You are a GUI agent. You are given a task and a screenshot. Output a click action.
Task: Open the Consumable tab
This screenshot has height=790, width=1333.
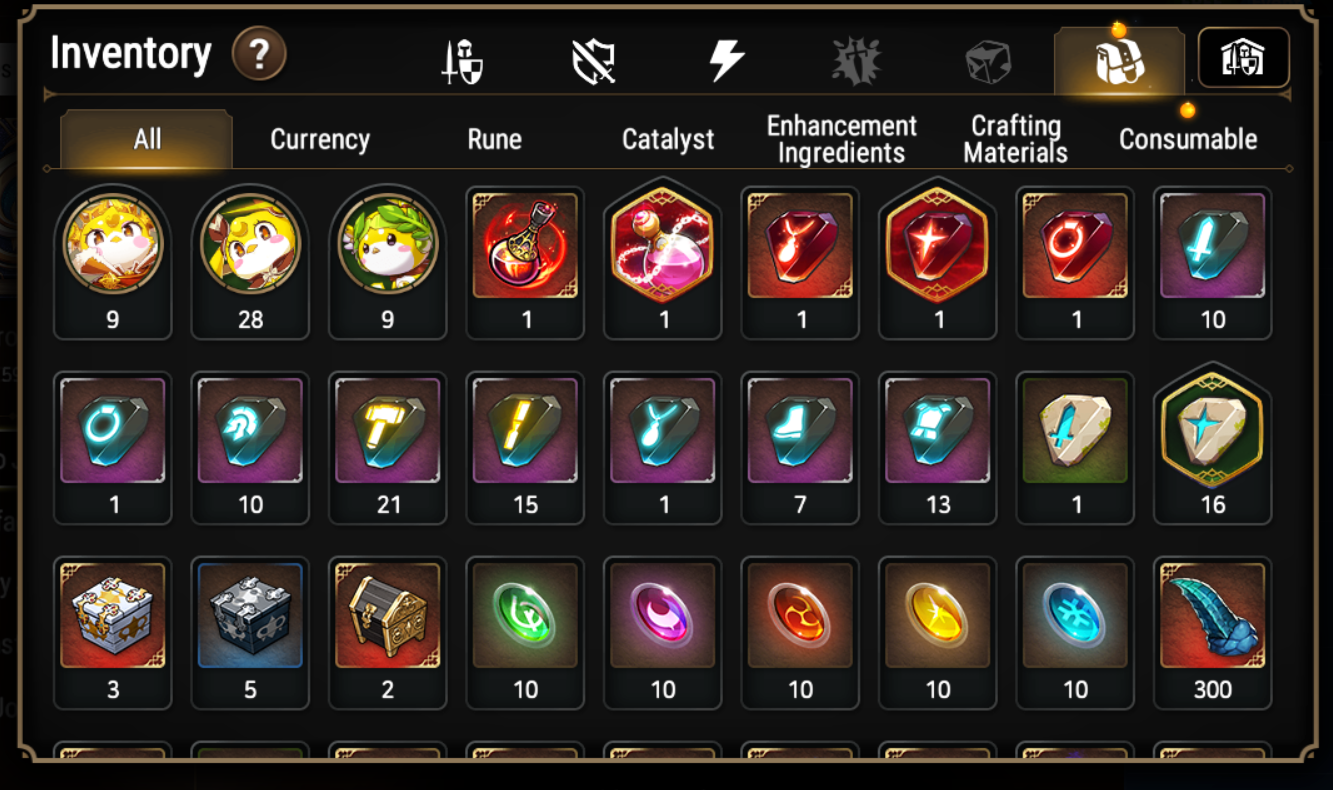click(x=1188, y=140)
